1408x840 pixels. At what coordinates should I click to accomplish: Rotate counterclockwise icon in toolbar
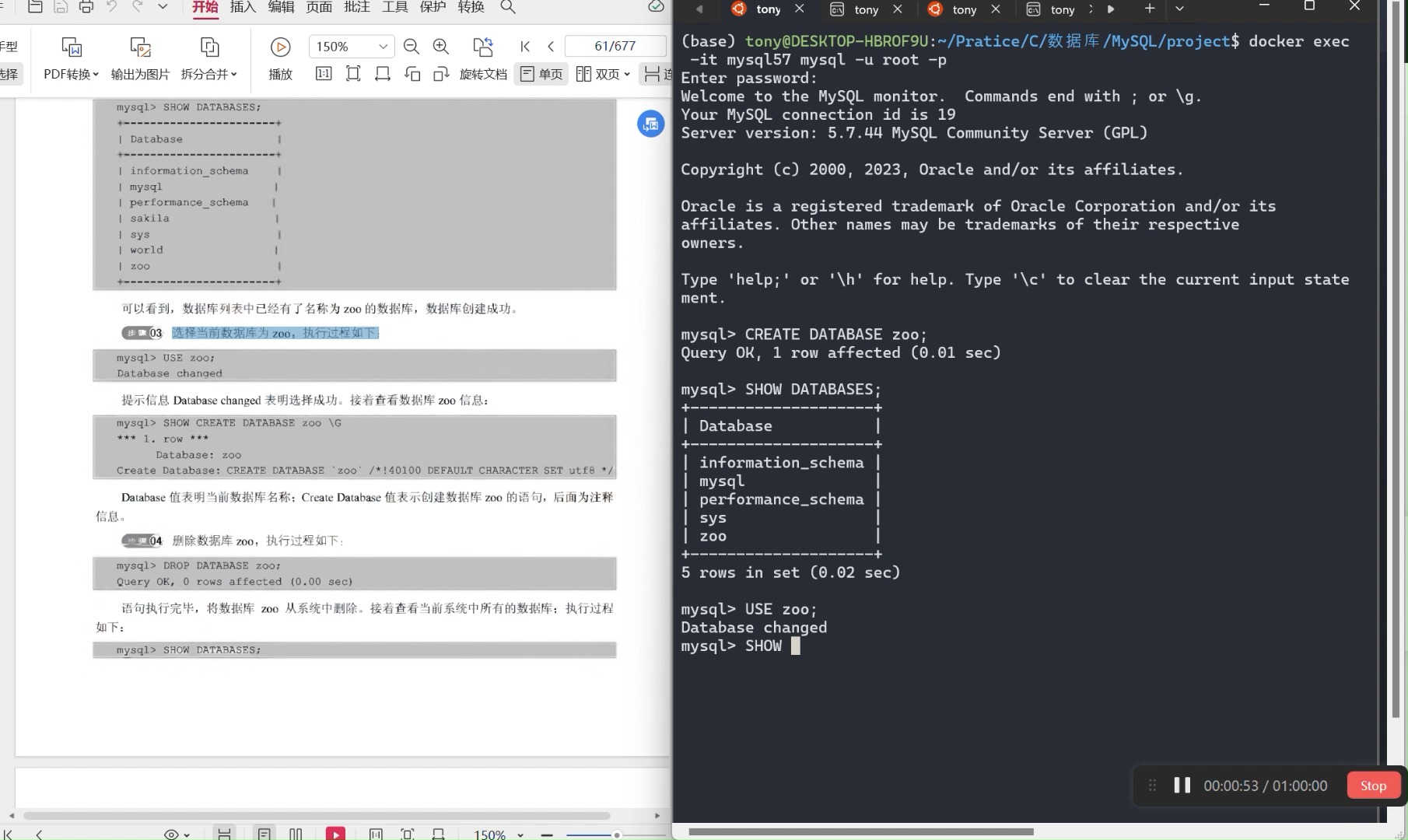(x=412, y=74)
